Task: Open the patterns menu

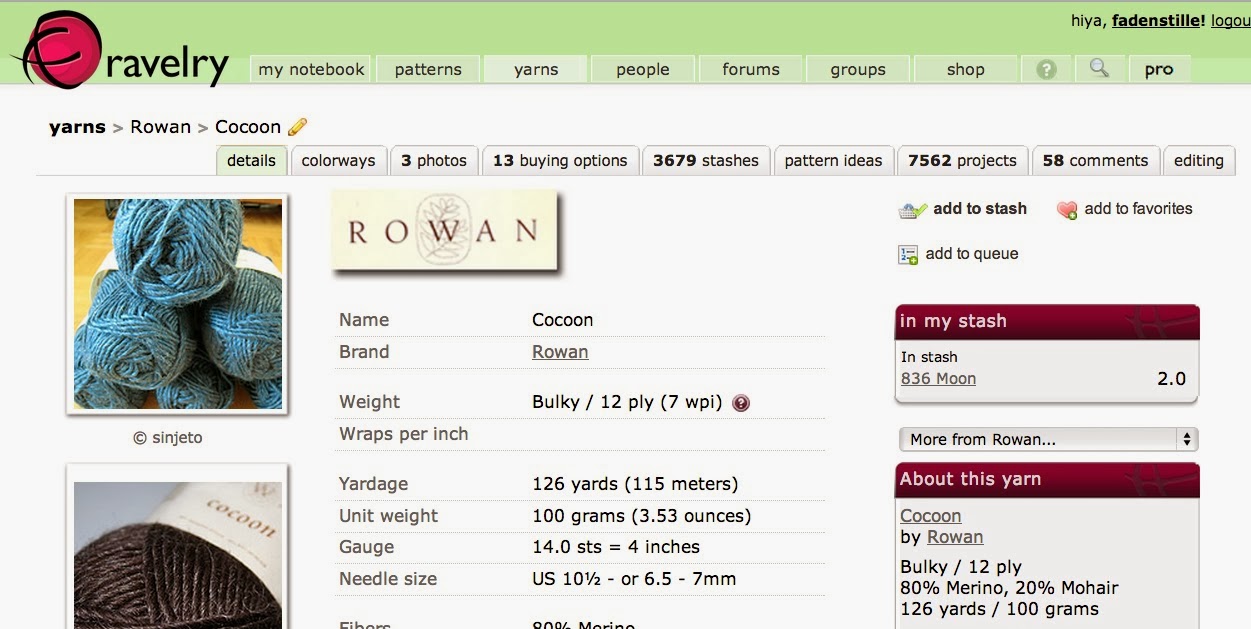Action: click(428, 69)
